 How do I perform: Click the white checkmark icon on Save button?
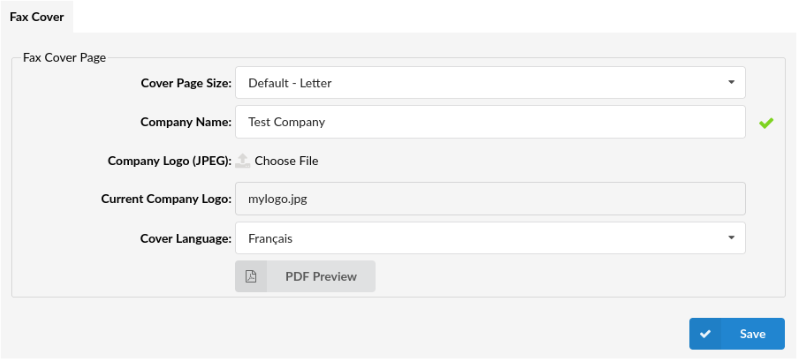[x=705, y=334]
